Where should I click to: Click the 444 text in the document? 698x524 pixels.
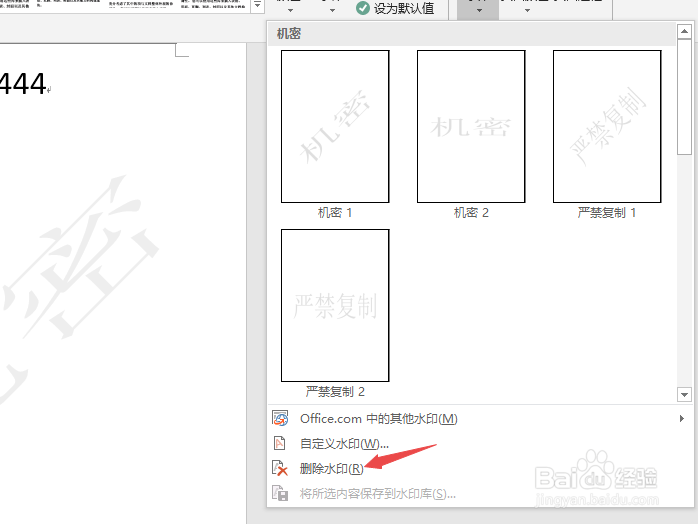pos(22,84)
